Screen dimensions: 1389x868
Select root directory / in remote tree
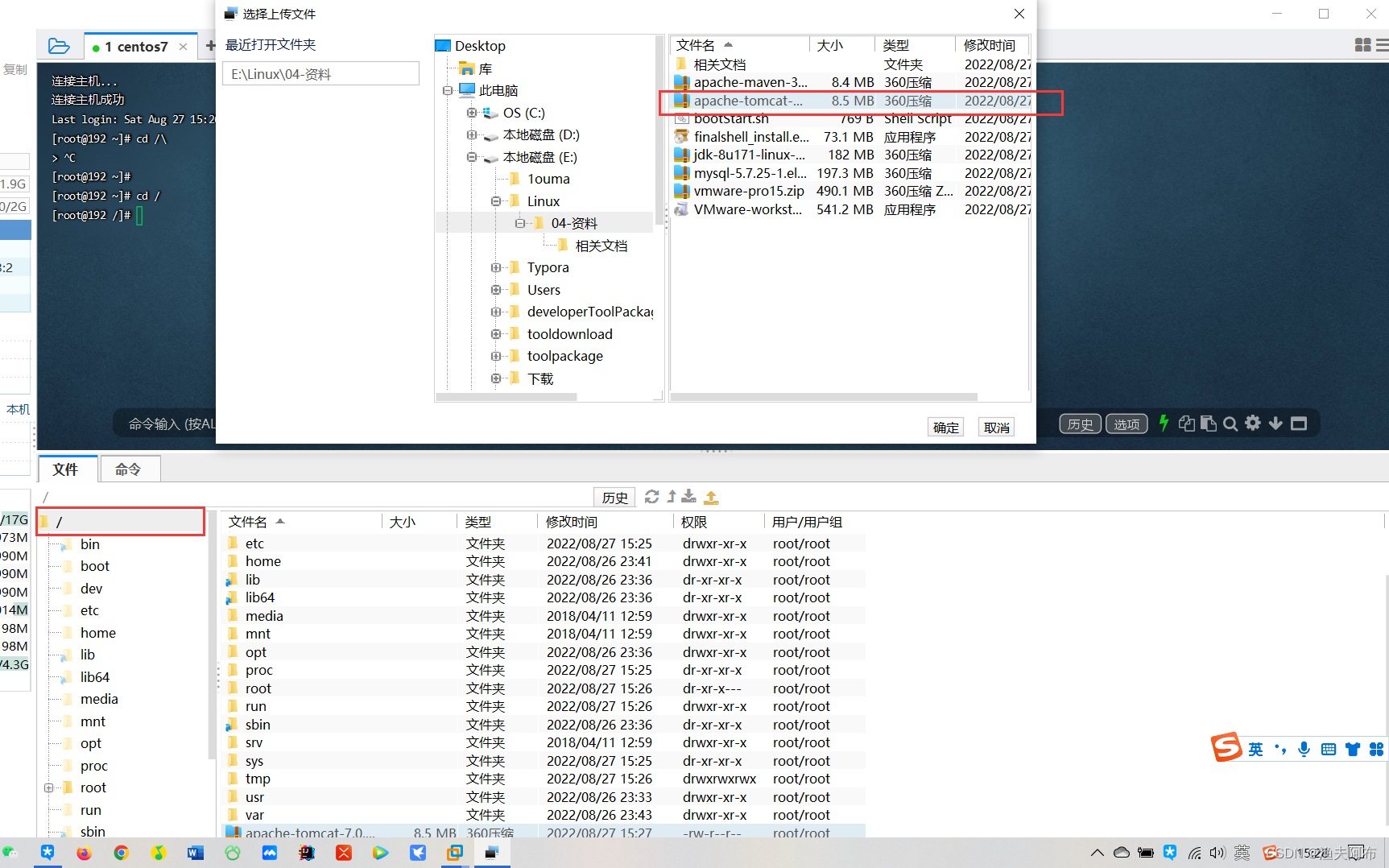point(122,522)
